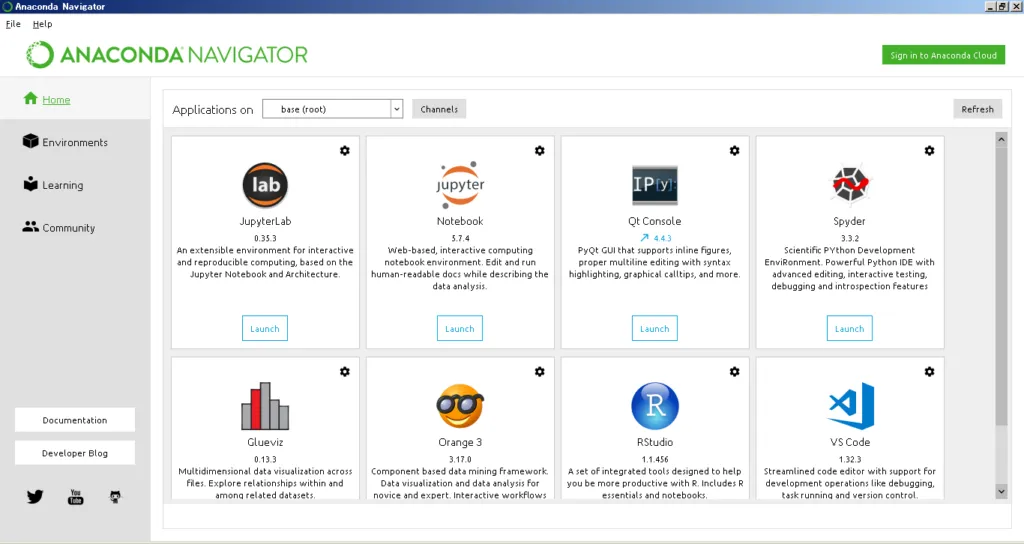
Task: Click the Twitter icon in sidebar
Action: 35,496
